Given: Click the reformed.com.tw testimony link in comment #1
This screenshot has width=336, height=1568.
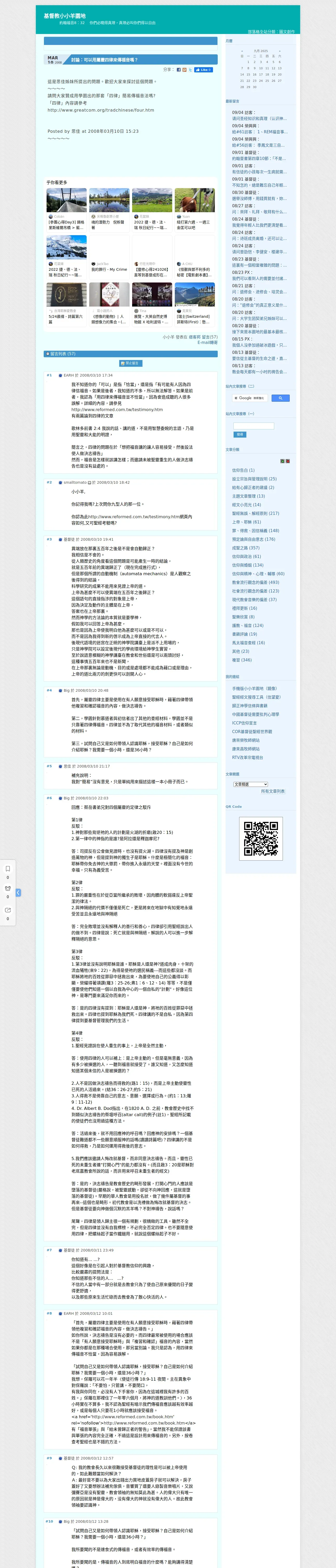Looking at the screenshot, I should point(117,410).
